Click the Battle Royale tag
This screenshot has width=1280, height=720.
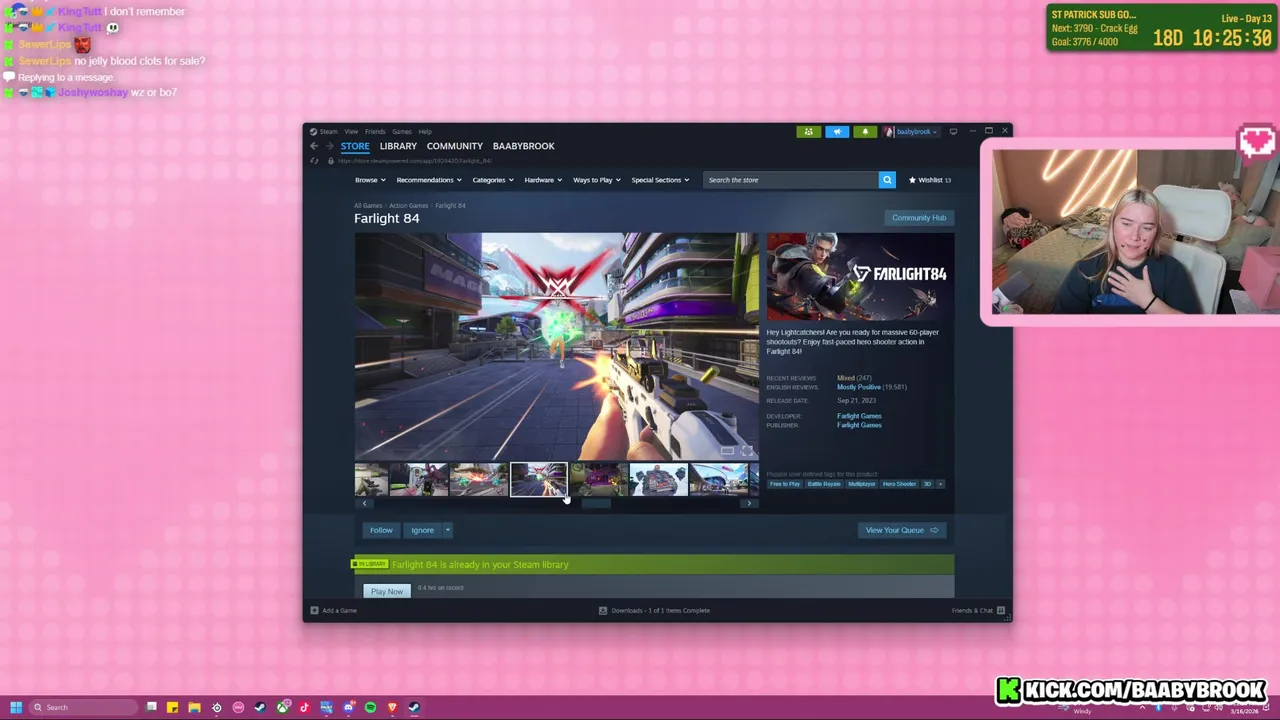point(824,484)
